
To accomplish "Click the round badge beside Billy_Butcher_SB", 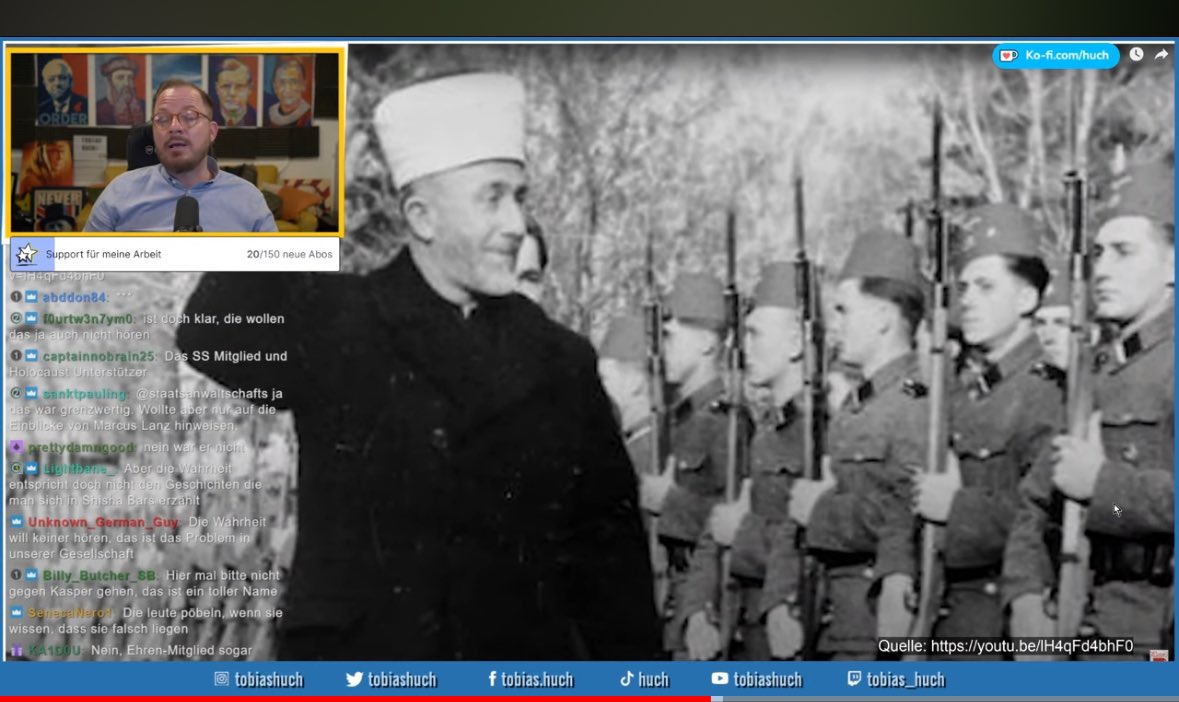I will pyautogui.click(x=15, y=575).
